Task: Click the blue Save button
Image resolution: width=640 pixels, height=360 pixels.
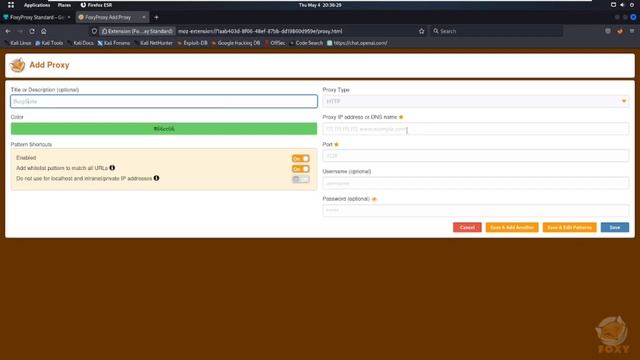Action: (x=615, y=227)
